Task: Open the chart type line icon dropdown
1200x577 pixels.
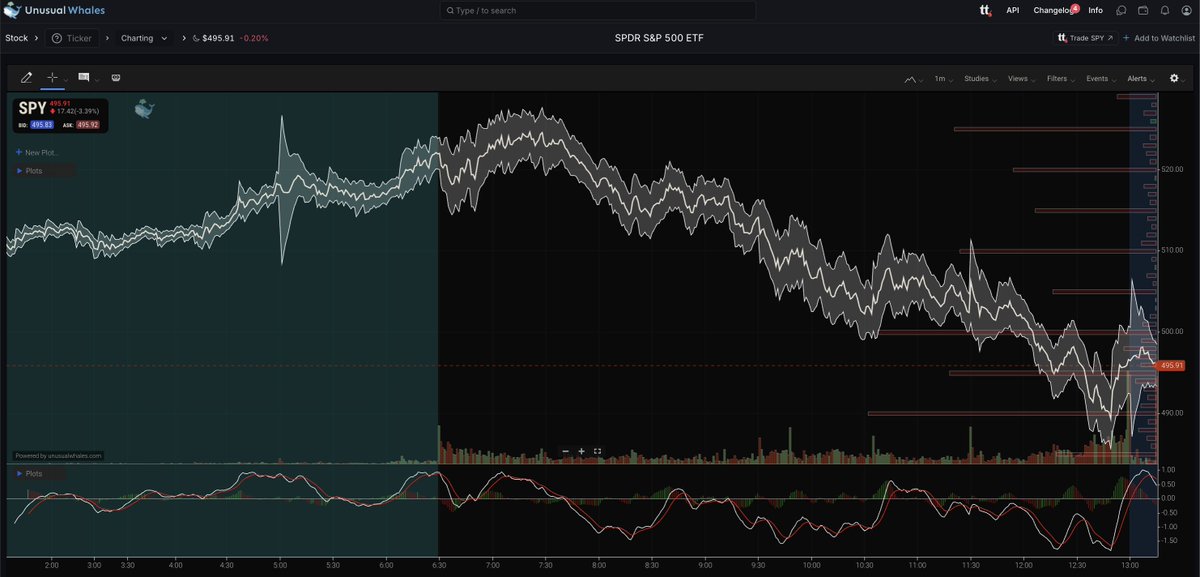Action: click(914, 78)
